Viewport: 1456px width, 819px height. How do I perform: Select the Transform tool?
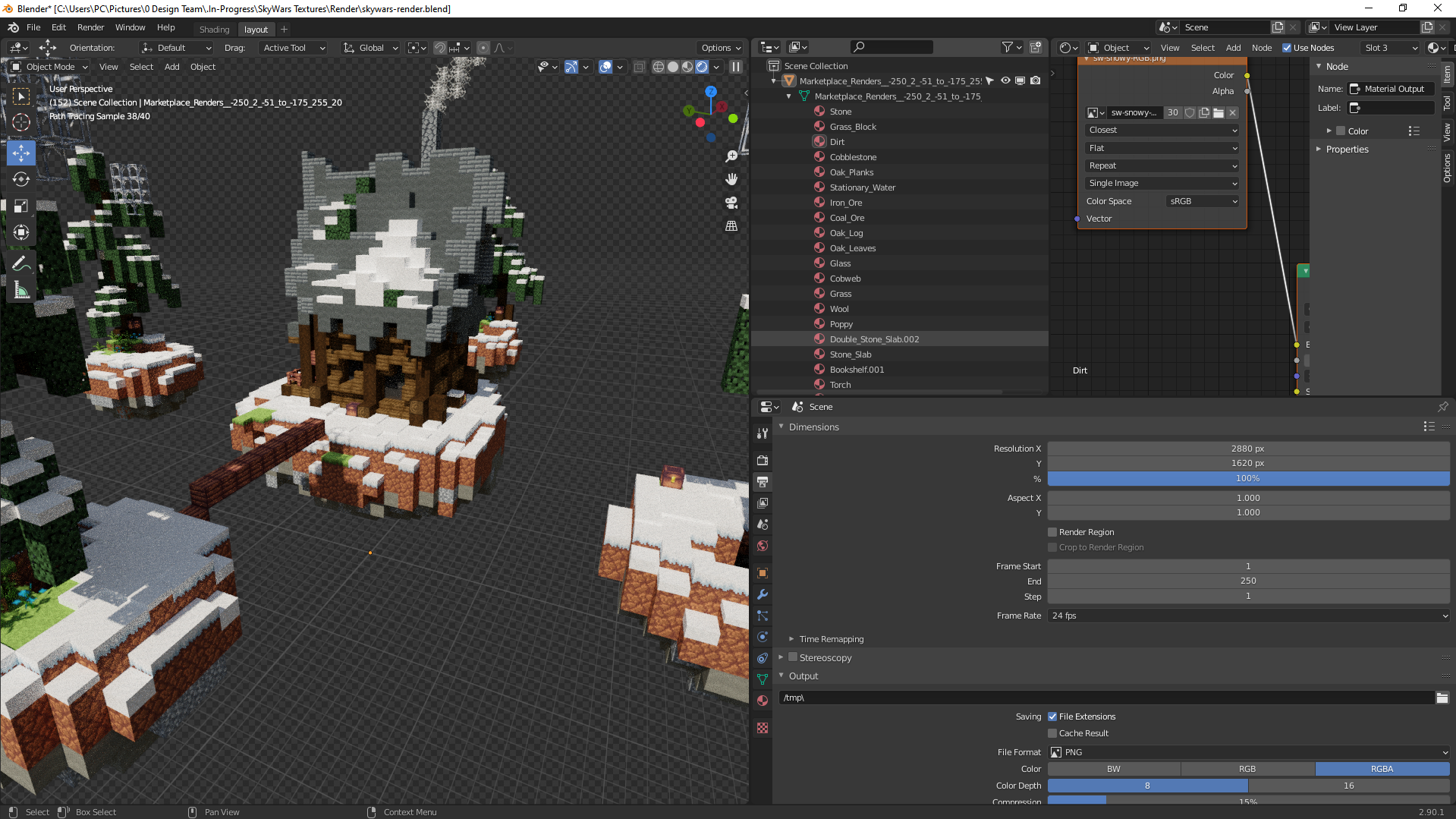click(x=21, y=232)
